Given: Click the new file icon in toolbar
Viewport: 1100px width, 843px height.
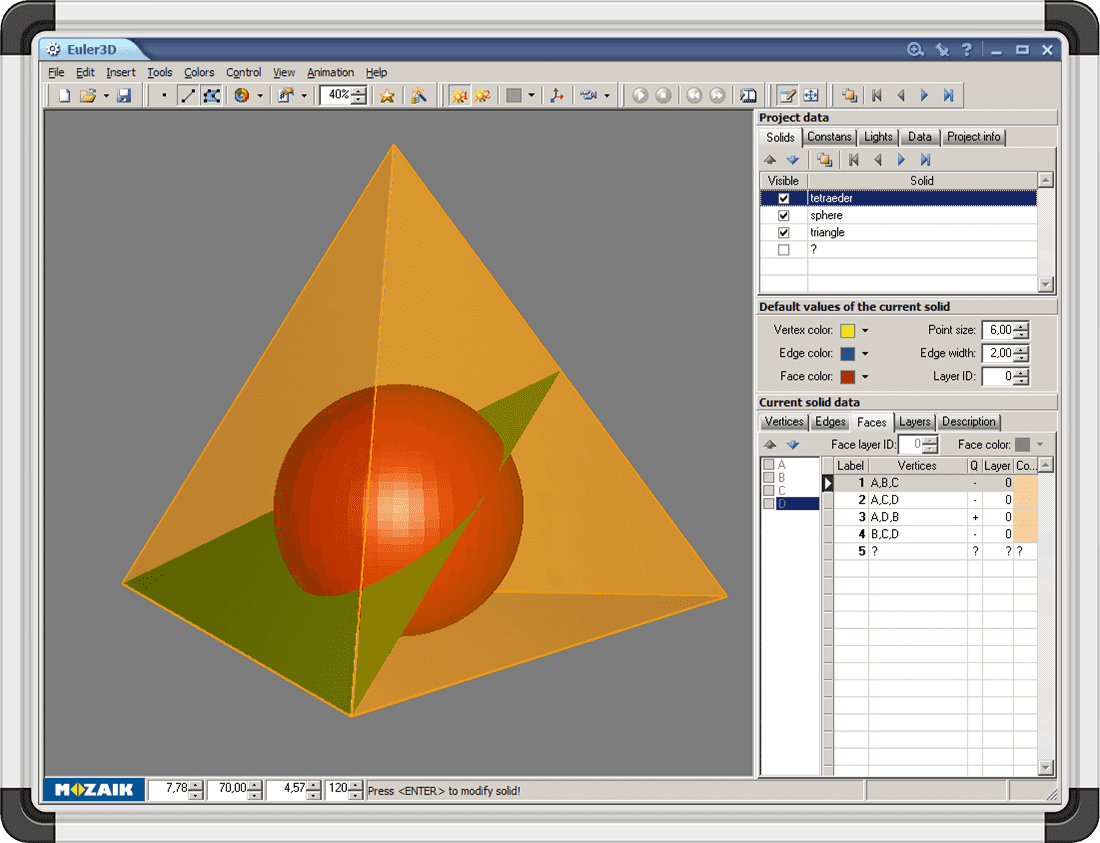Looking at the screenshot, I should (64, 96).
